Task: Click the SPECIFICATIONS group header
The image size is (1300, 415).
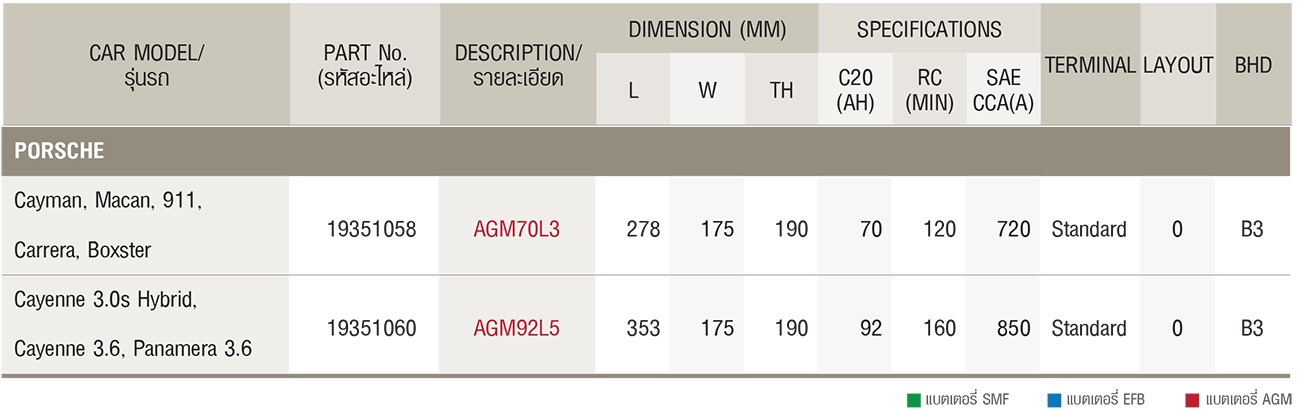Action: 929,30
